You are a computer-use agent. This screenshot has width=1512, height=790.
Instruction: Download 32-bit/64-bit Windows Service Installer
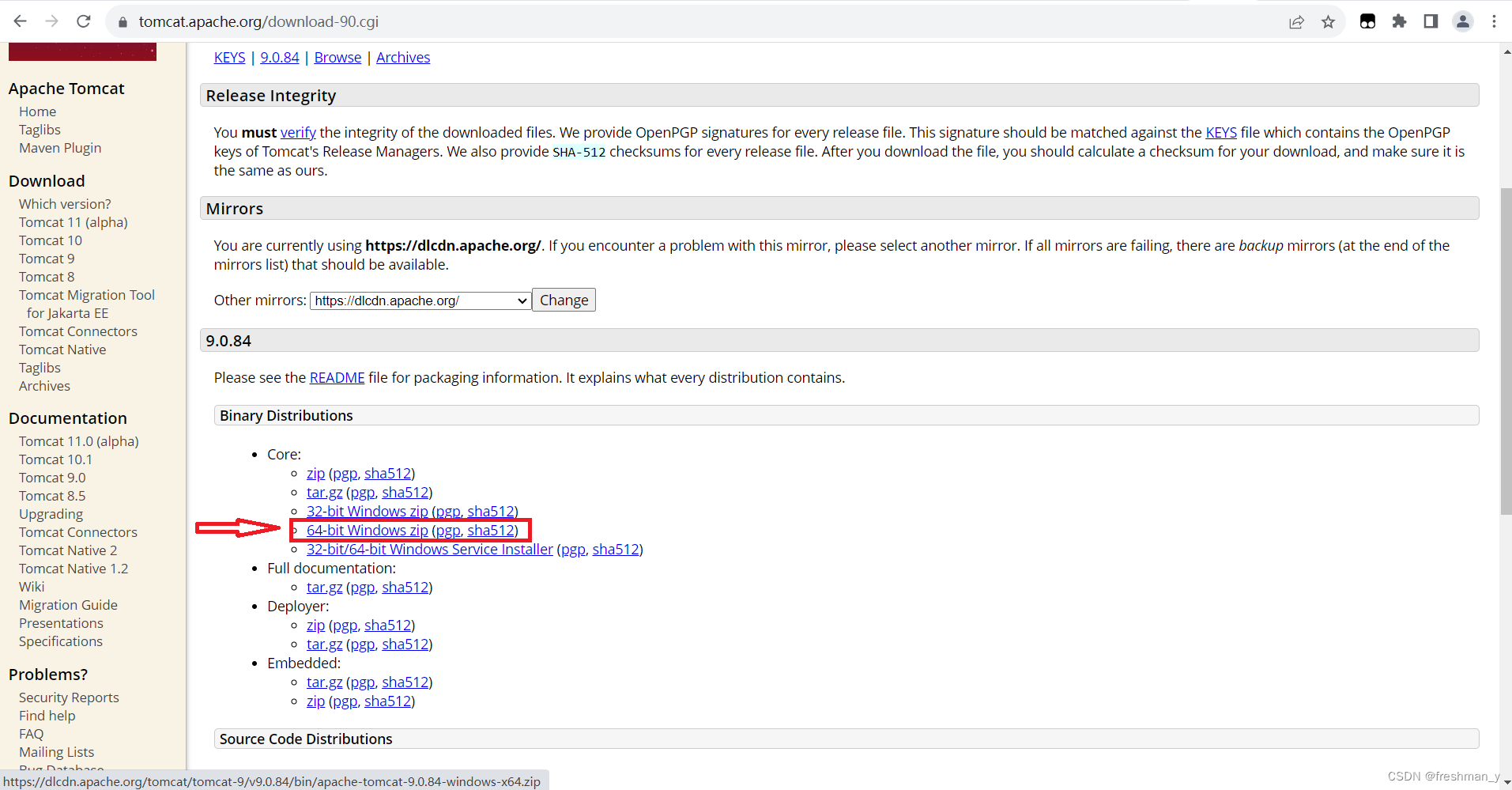[430, 549]
